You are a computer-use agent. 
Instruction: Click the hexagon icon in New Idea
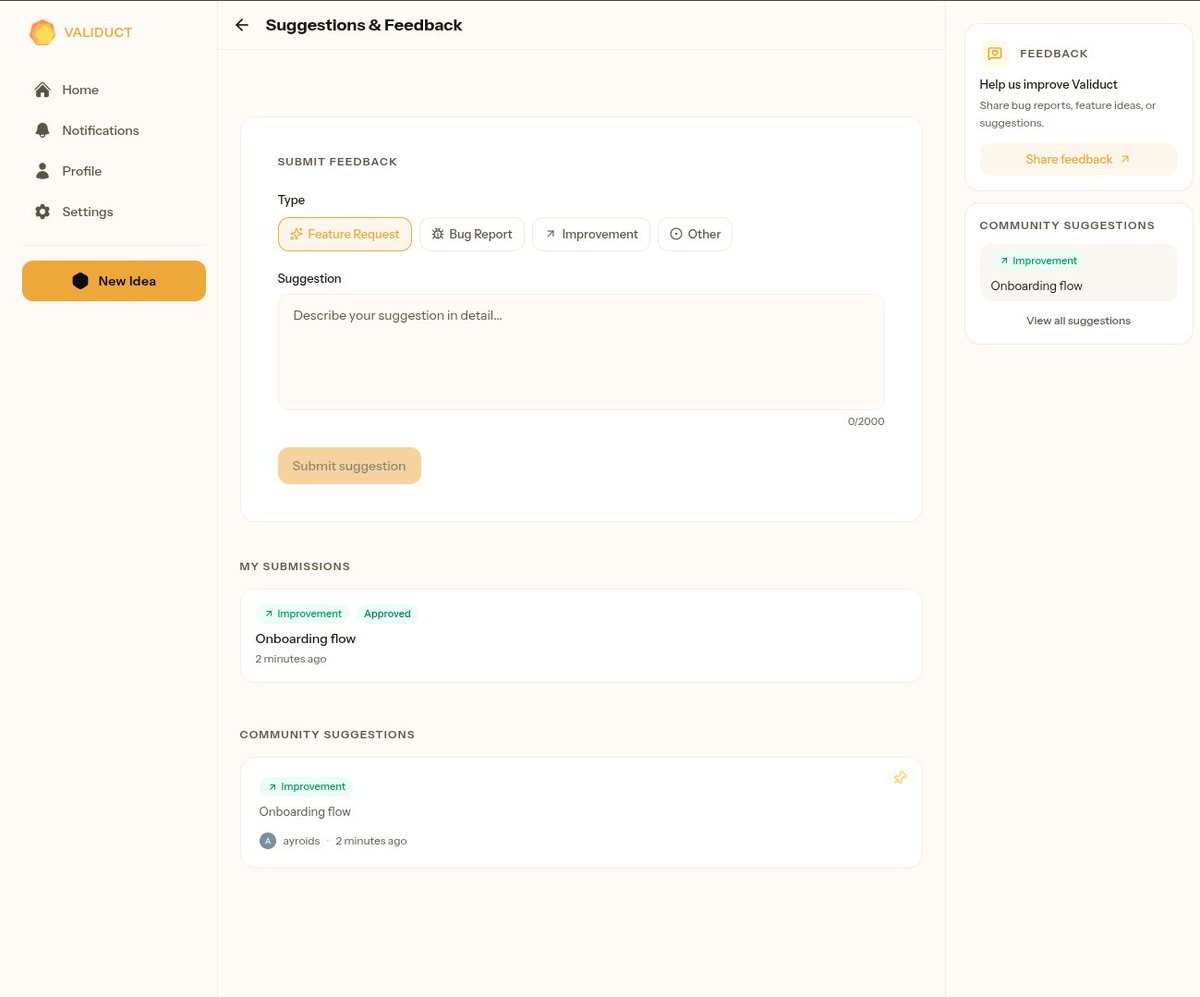(81, 281)
